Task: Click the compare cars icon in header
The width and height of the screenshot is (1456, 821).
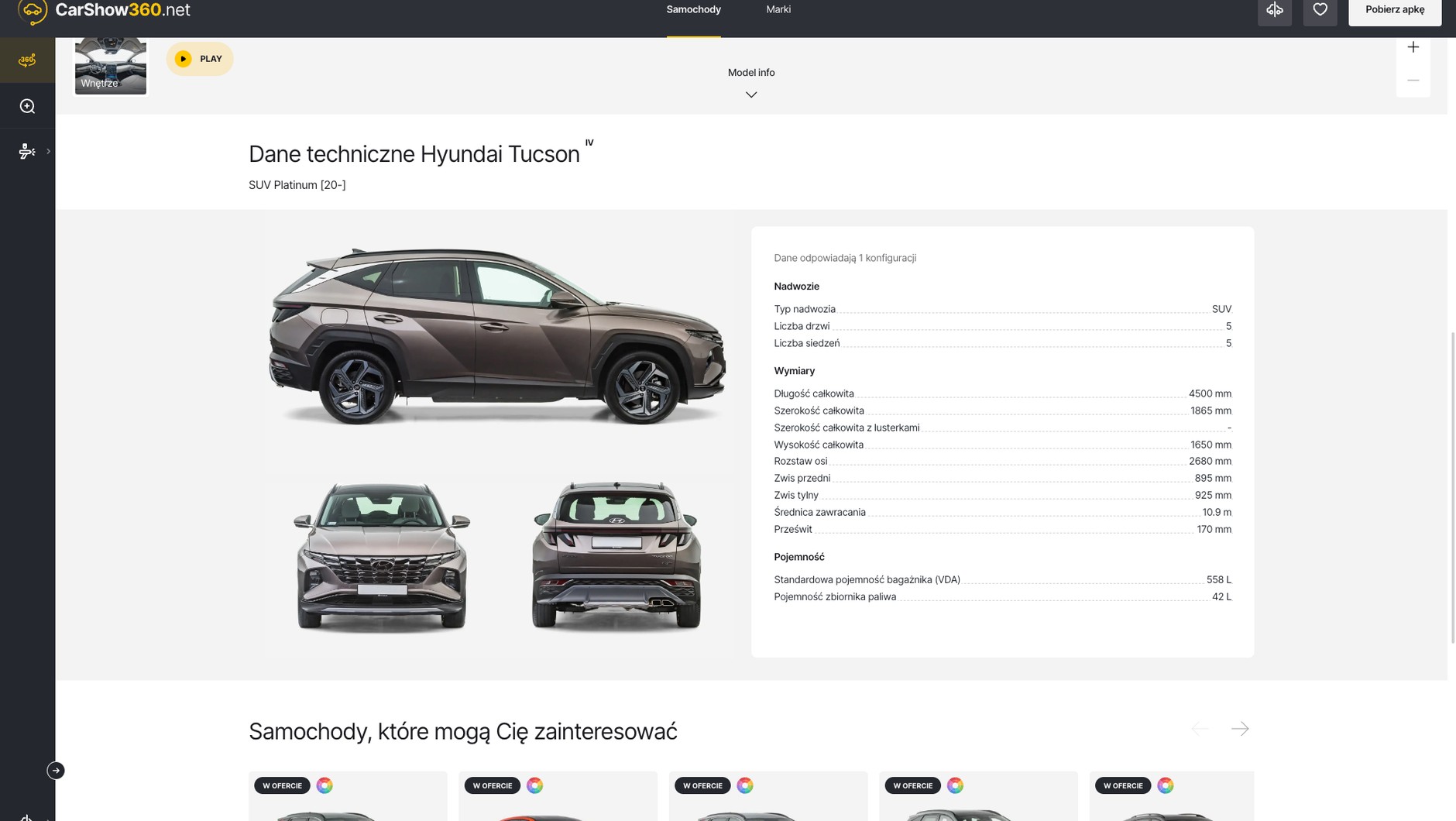Action: [x=1274, y=10]
